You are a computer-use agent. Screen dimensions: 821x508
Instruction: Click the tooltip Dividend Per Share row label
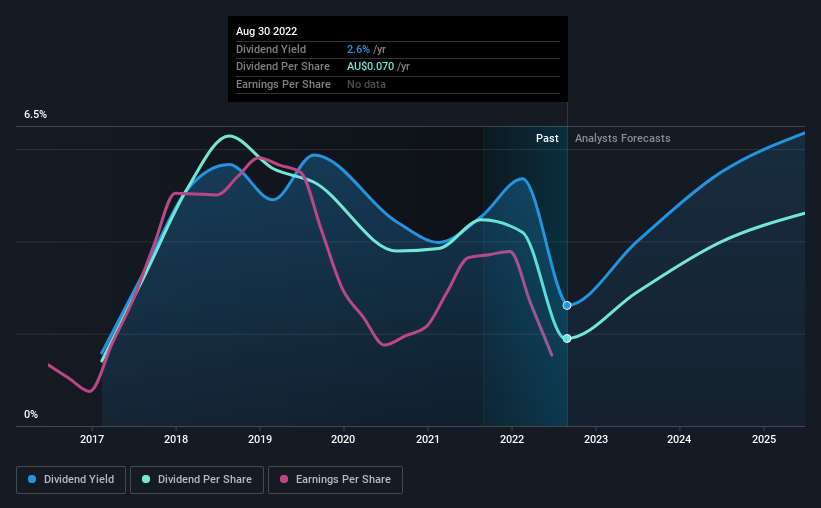283,67
